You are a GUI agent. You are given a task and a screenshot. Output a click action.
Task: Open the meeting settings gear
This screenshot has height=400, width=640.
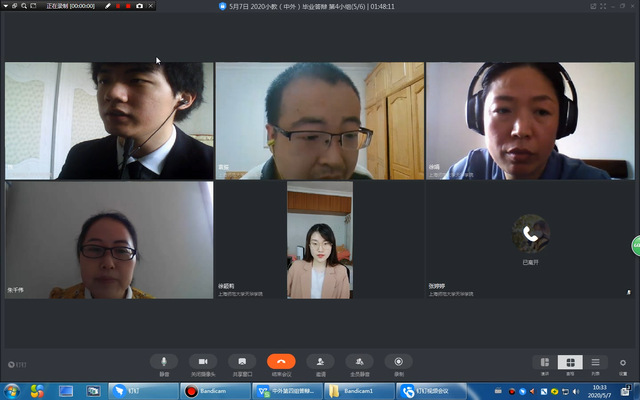click(623, 362)
